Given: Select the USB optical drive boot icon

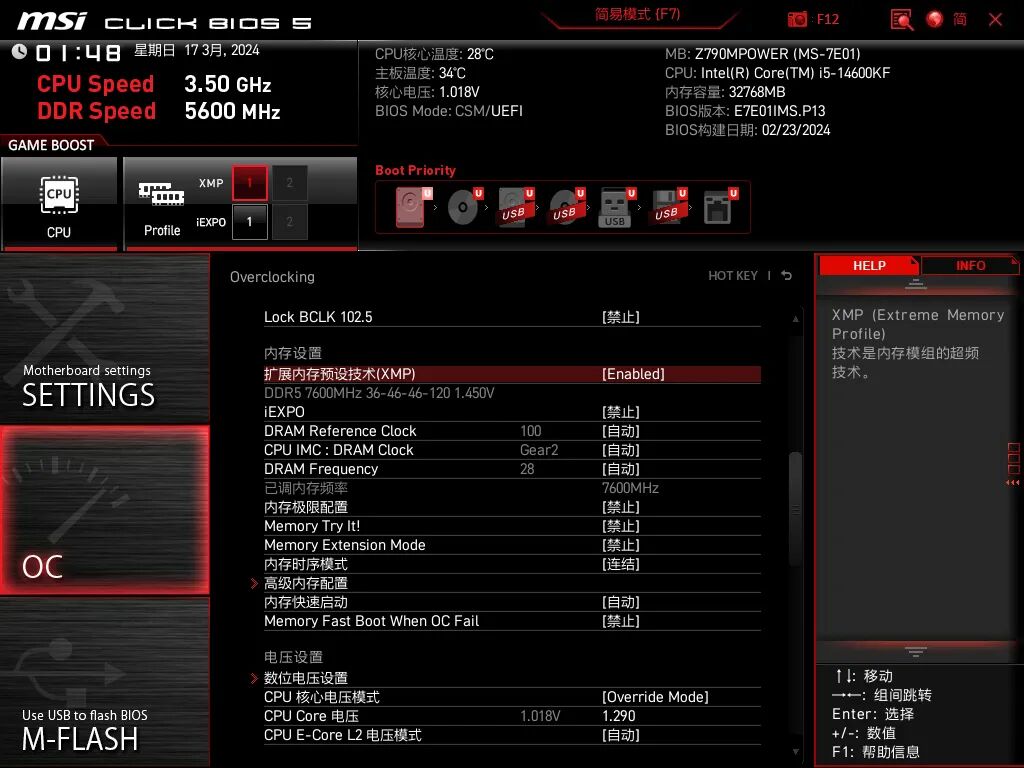Looking at the screenshot, I should click(x=566, y=207).
